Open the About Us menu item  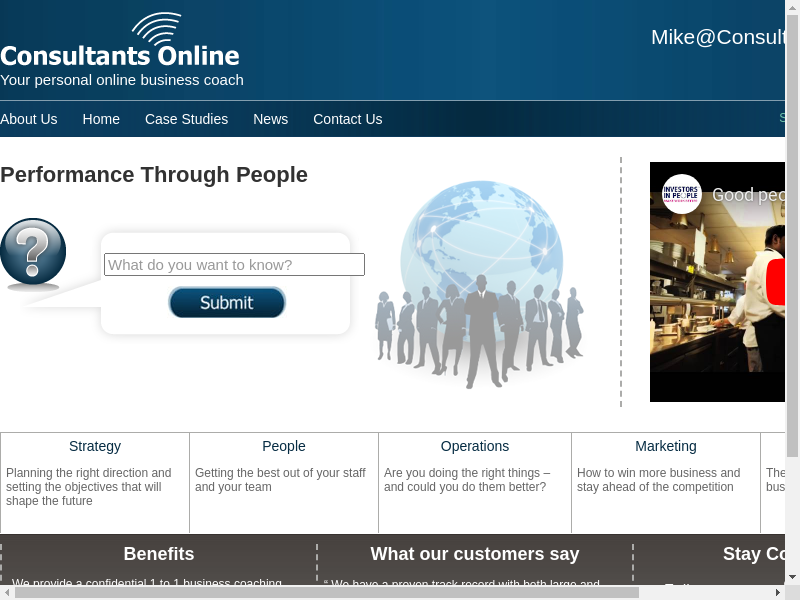29,119
